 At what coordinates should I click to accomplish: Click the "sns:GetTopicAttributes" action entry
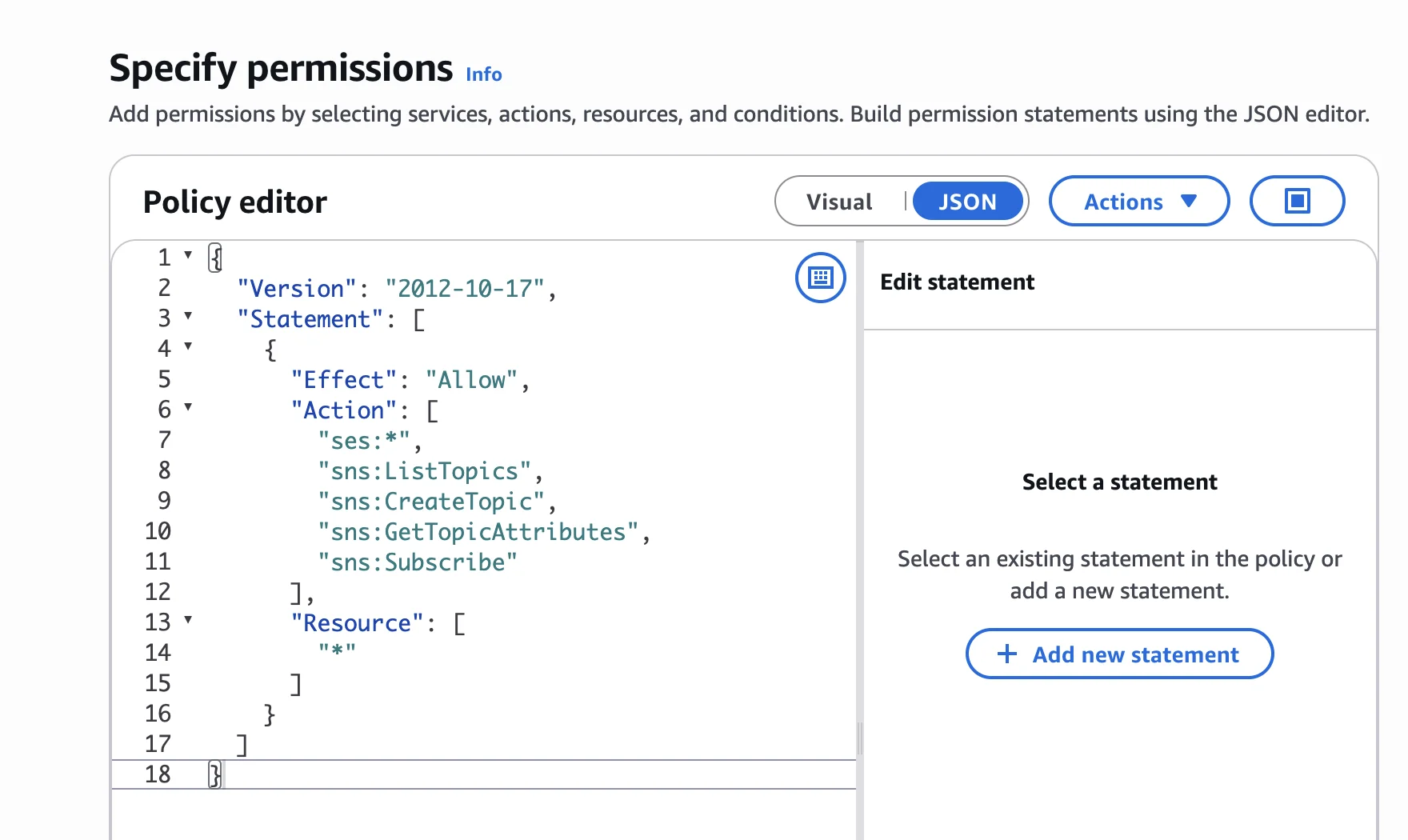(x=478, y=531)
